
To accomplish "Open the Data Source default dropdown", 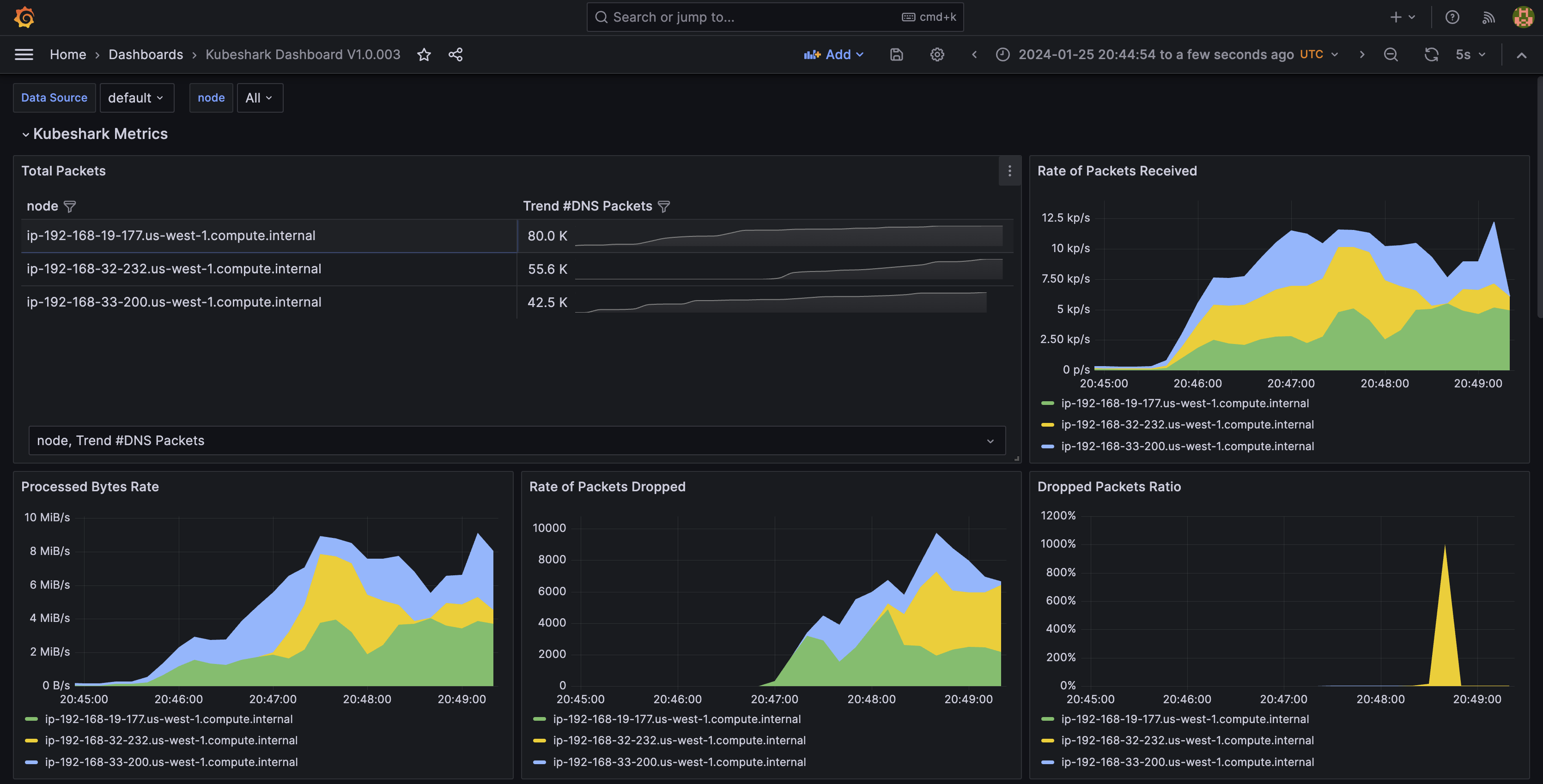I will pyautogui.click(x=137, y=97).
